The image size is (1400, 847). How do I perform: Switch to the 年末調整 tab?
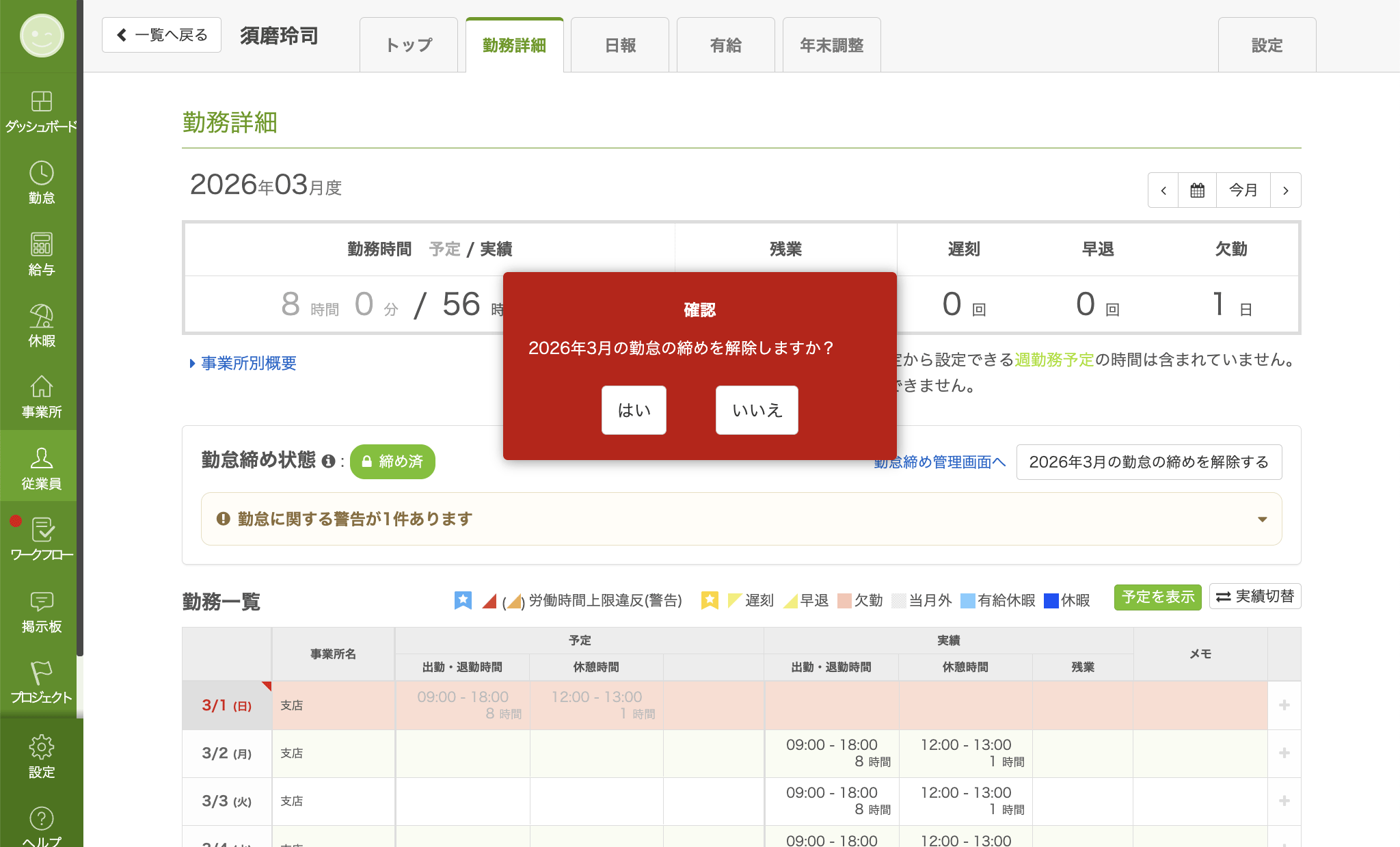(831, 45)
